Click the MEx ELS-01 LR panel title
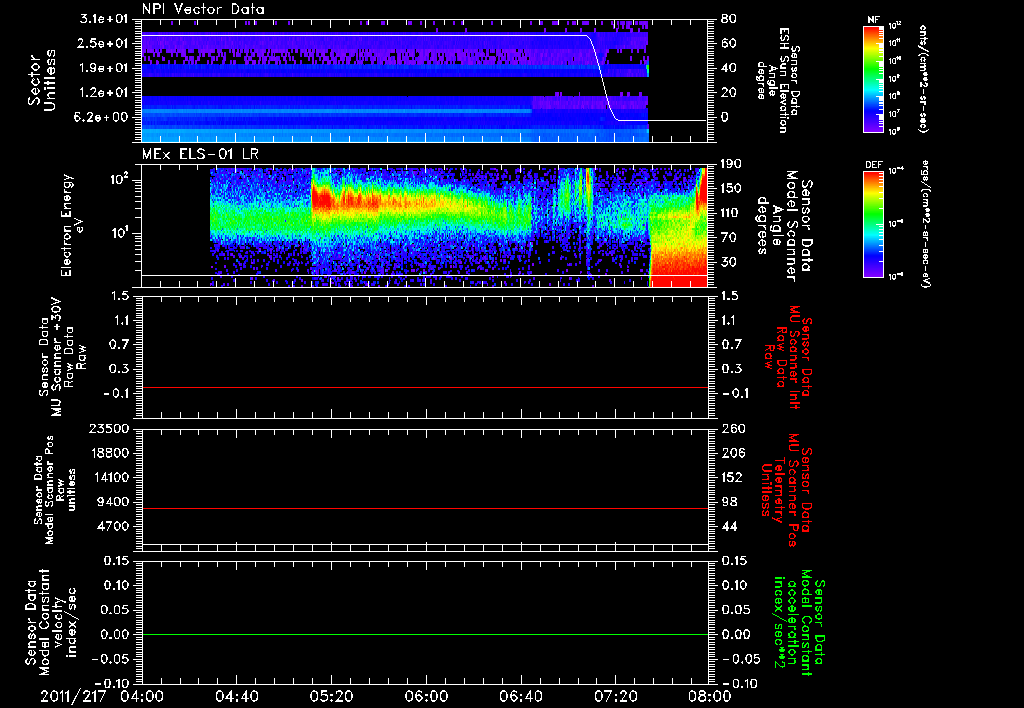Viewport: 1024px width, 708px height. coord(200,154)
